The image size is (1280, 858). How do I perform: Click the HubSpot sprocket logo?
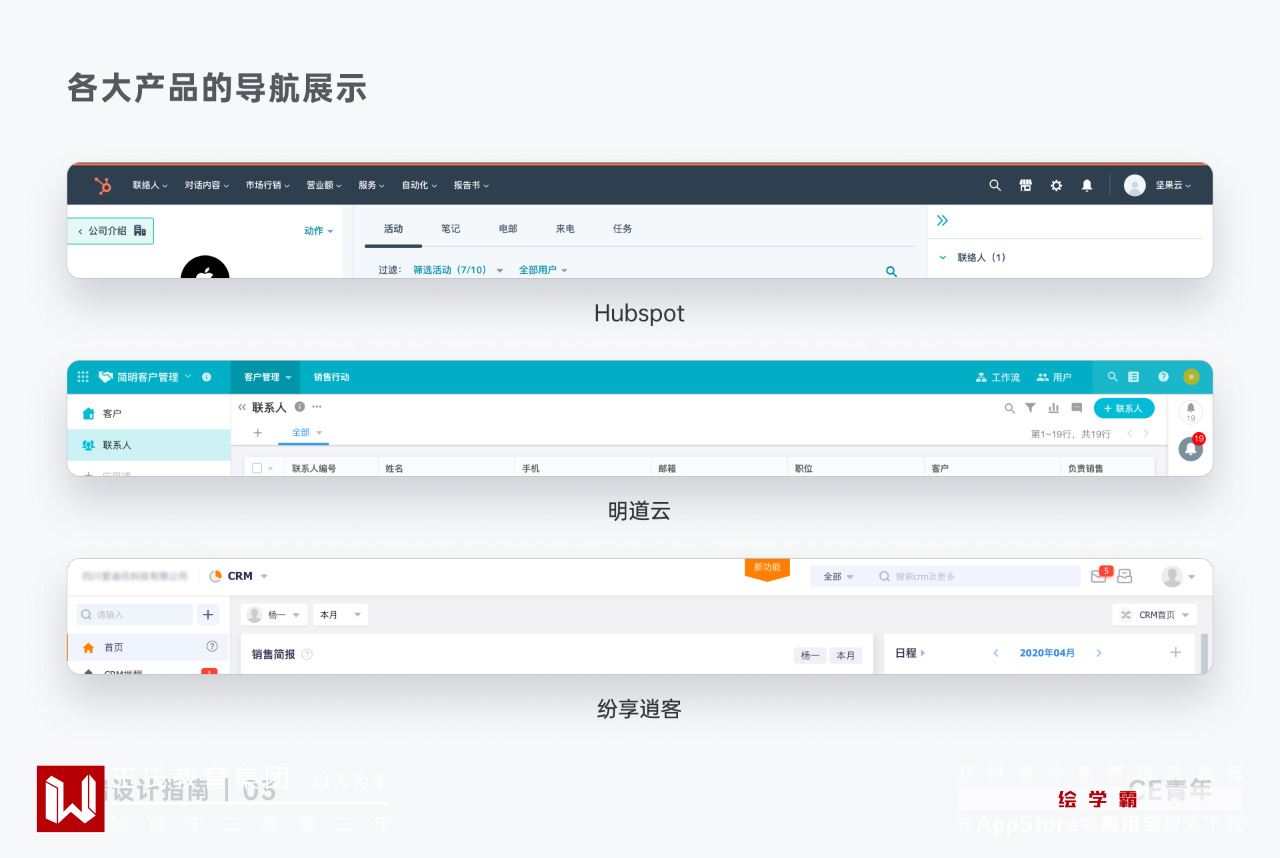(x=103, y=185)
